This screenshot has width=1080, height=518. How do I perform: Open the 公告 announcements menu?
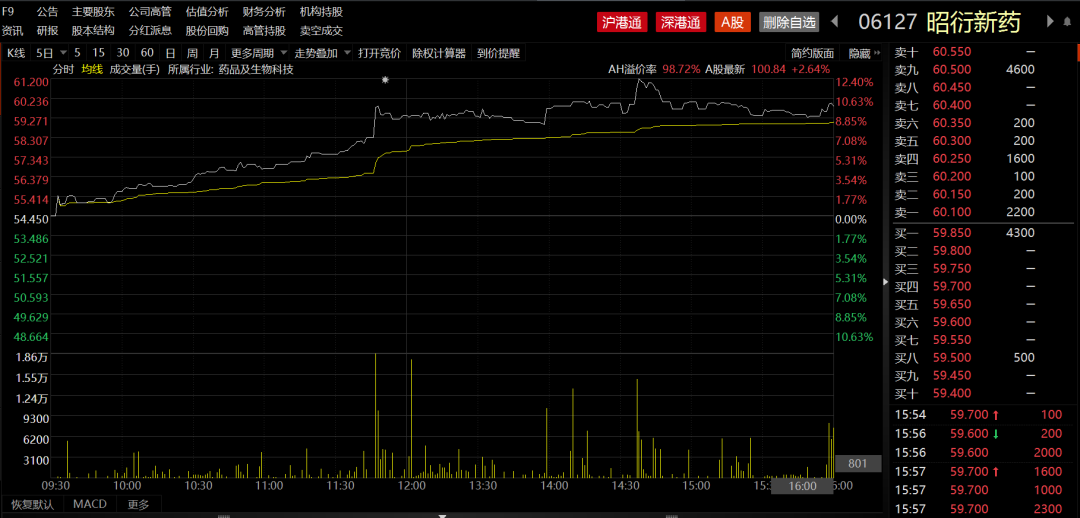click(48, 12)
